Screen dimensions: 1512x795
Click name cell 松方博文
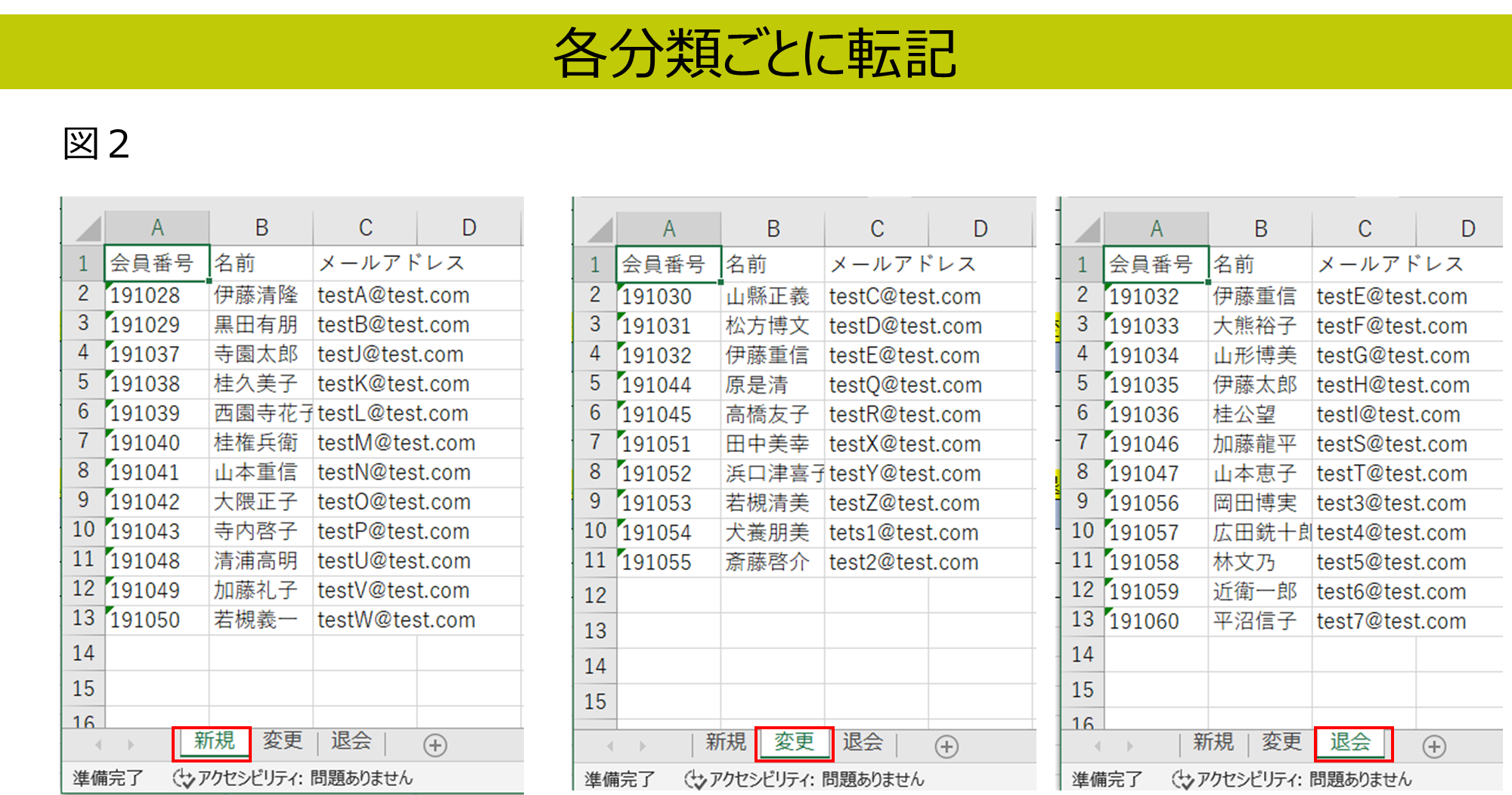[x=773, y=326]
